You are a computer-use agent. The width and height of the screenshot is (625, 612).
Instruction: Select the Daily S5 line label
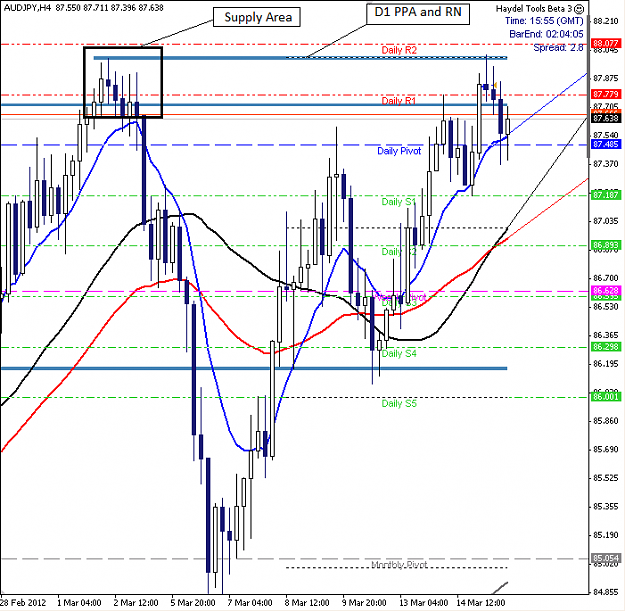tap(399, 404)
